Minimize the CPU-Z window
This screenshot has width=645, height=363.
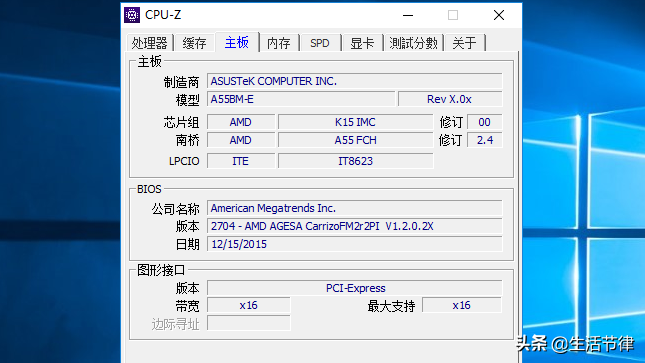[408, 15]
